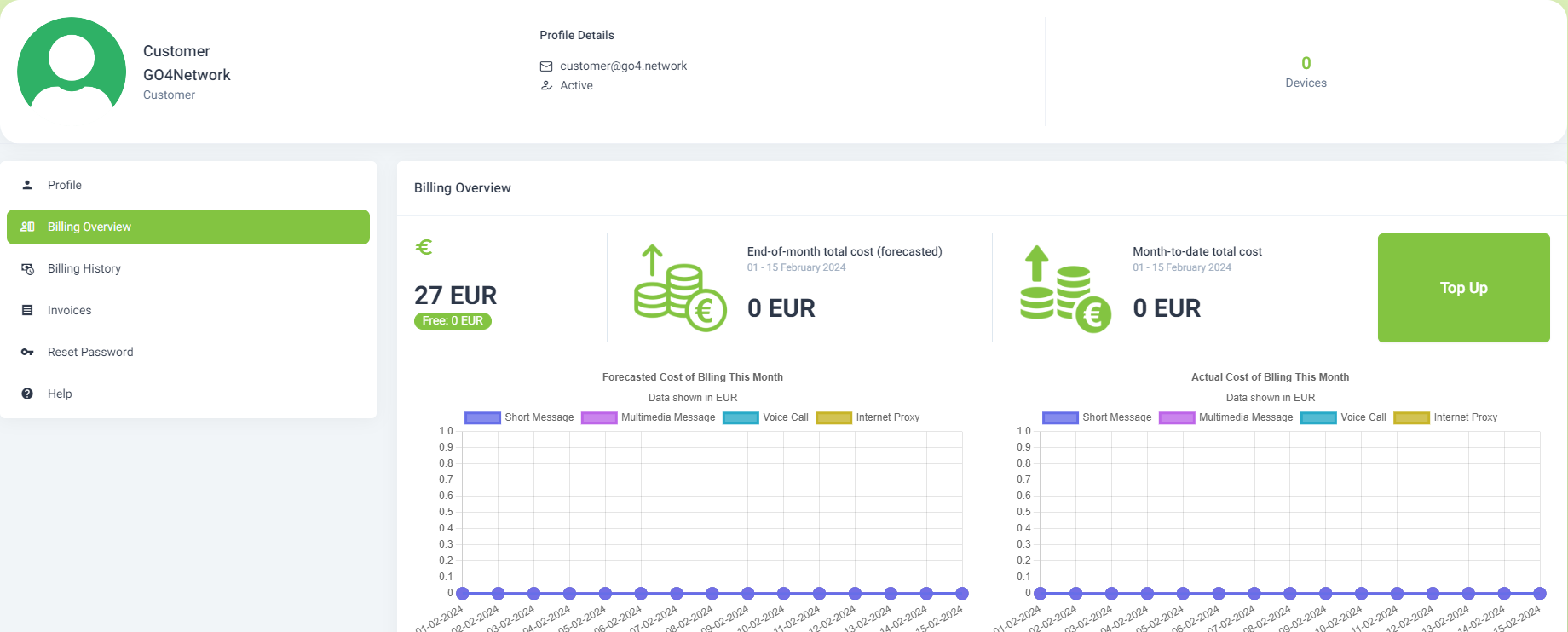Toggle Internet Proxy in actual cost legend
The width and height of the screenshot is (1568, 632).
coord(1446,417)
